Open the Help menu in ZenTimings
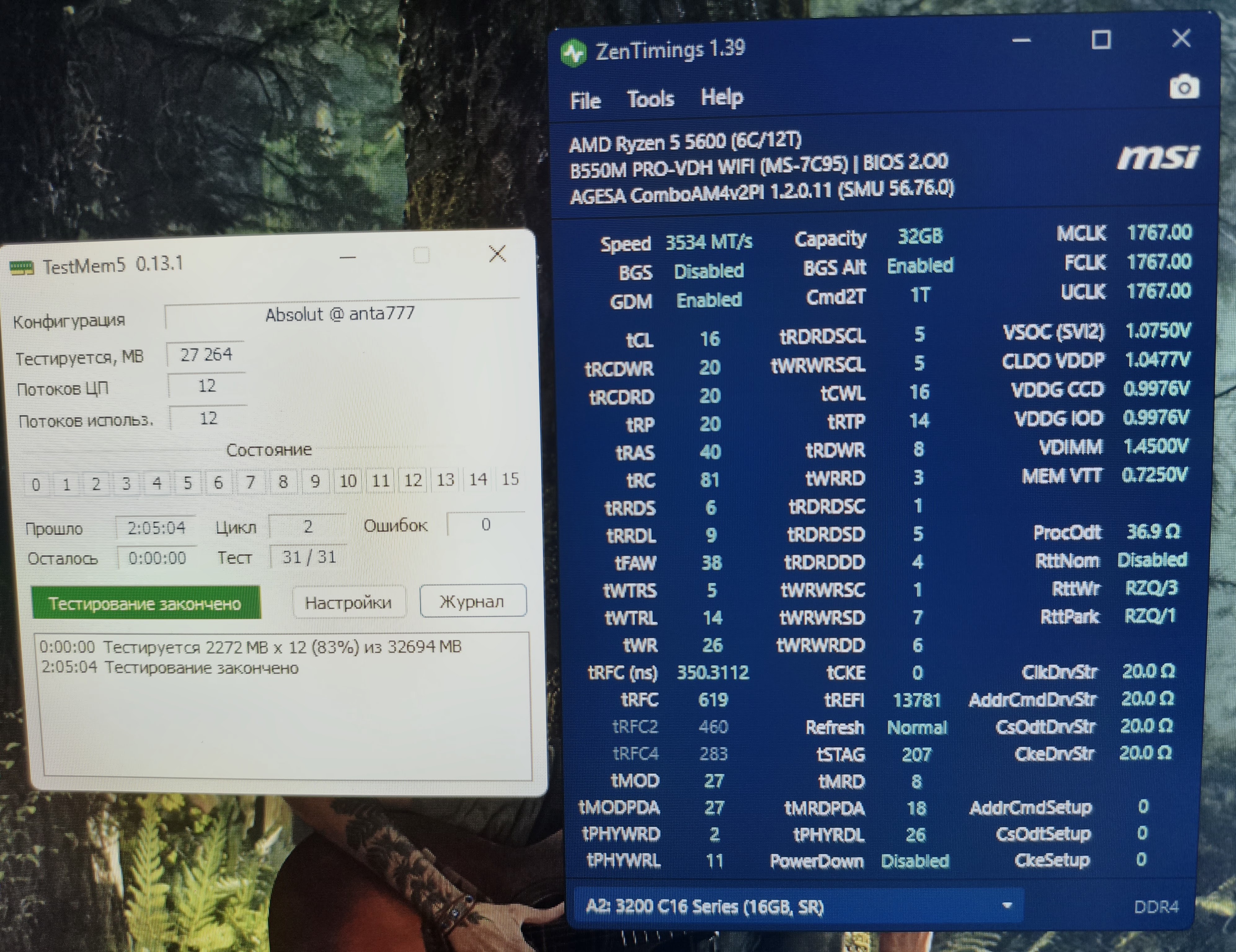Screen dimensions: 1236x952 click(x=722, y=97)
